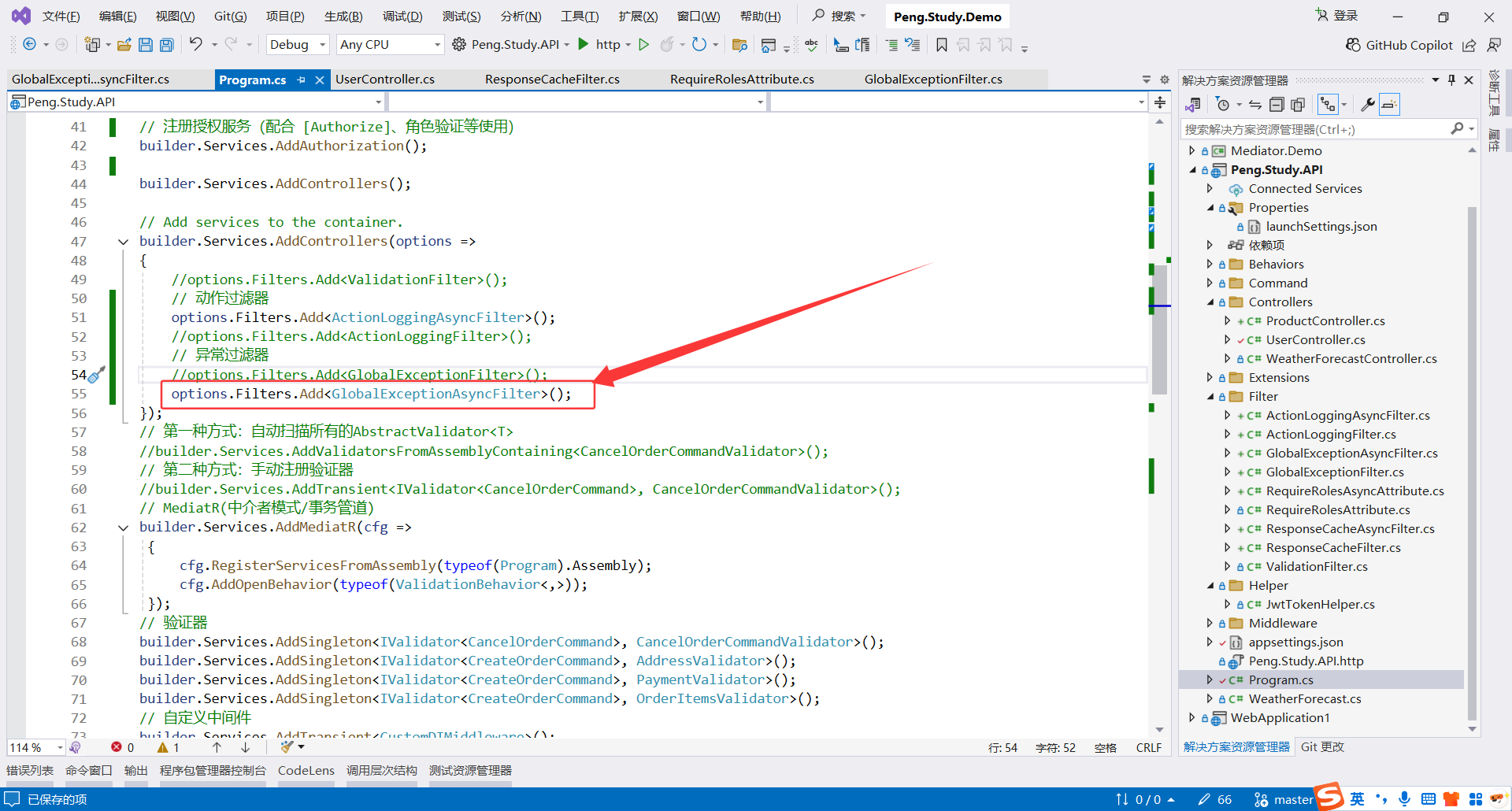The height and width of the screenshot is (811, 1512).
Task: Close the Program.cs tab
Action: pos(320,80)
